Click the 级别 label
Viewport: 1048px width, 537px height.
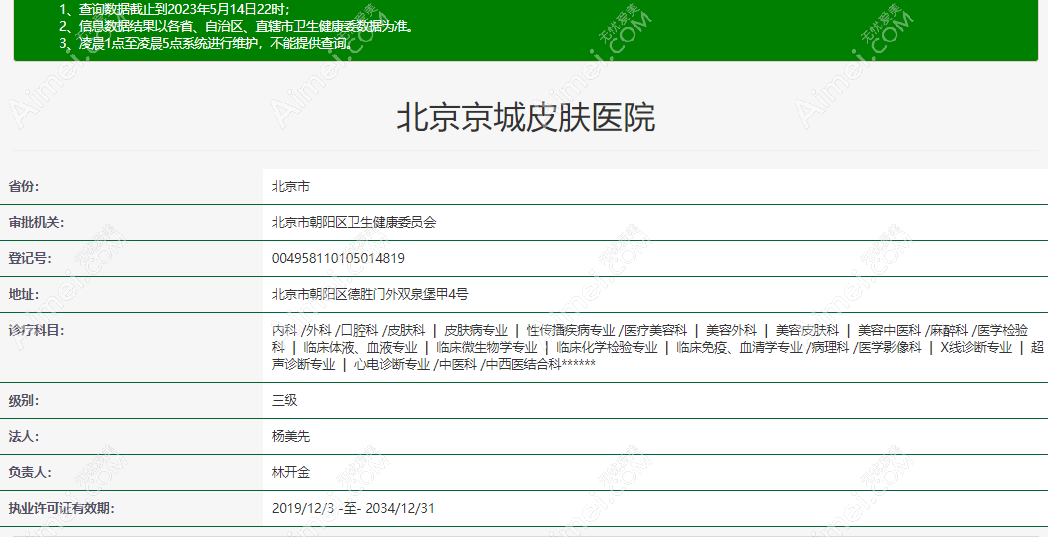24,401
